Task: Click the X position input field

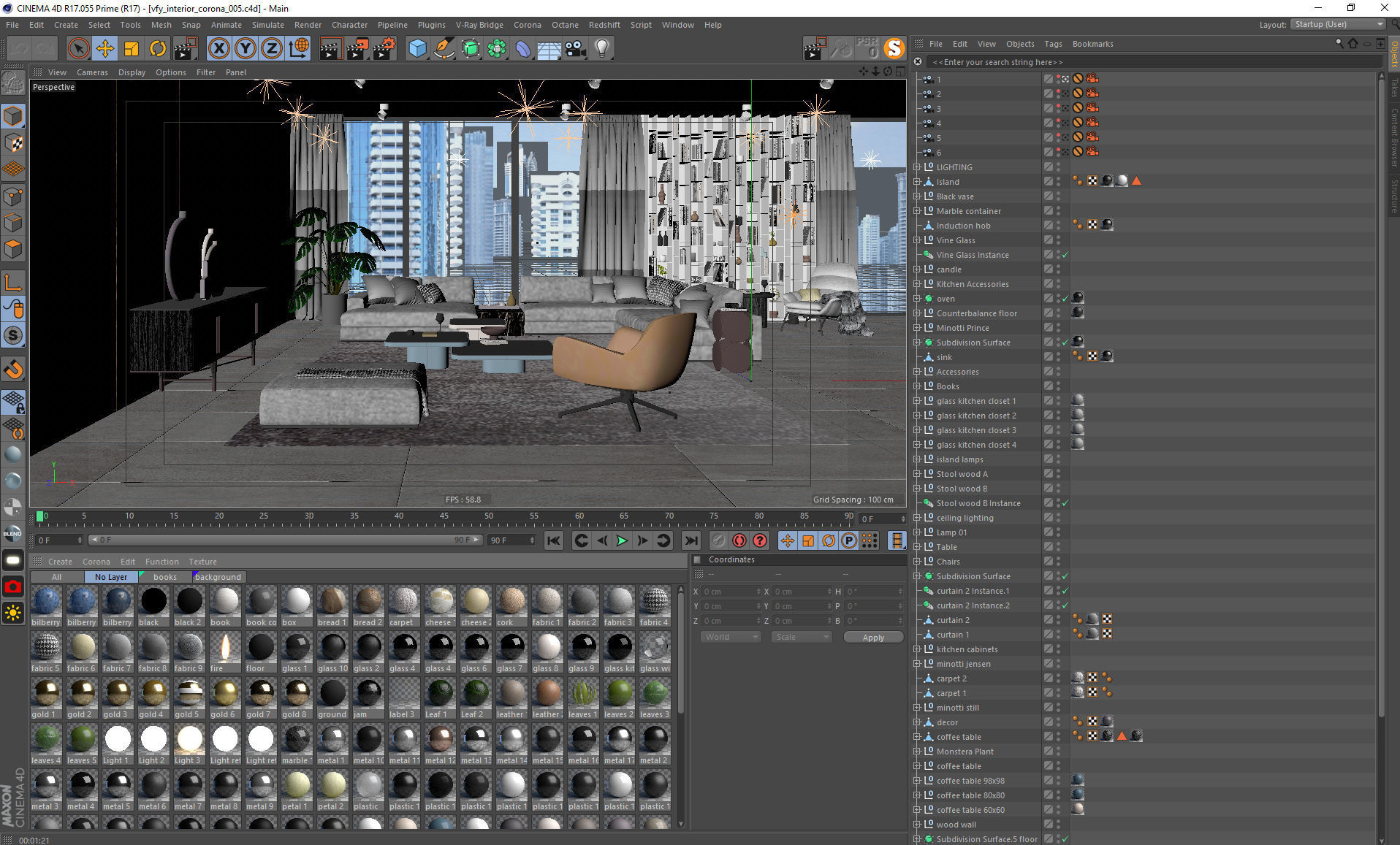Action: point(732,592)
